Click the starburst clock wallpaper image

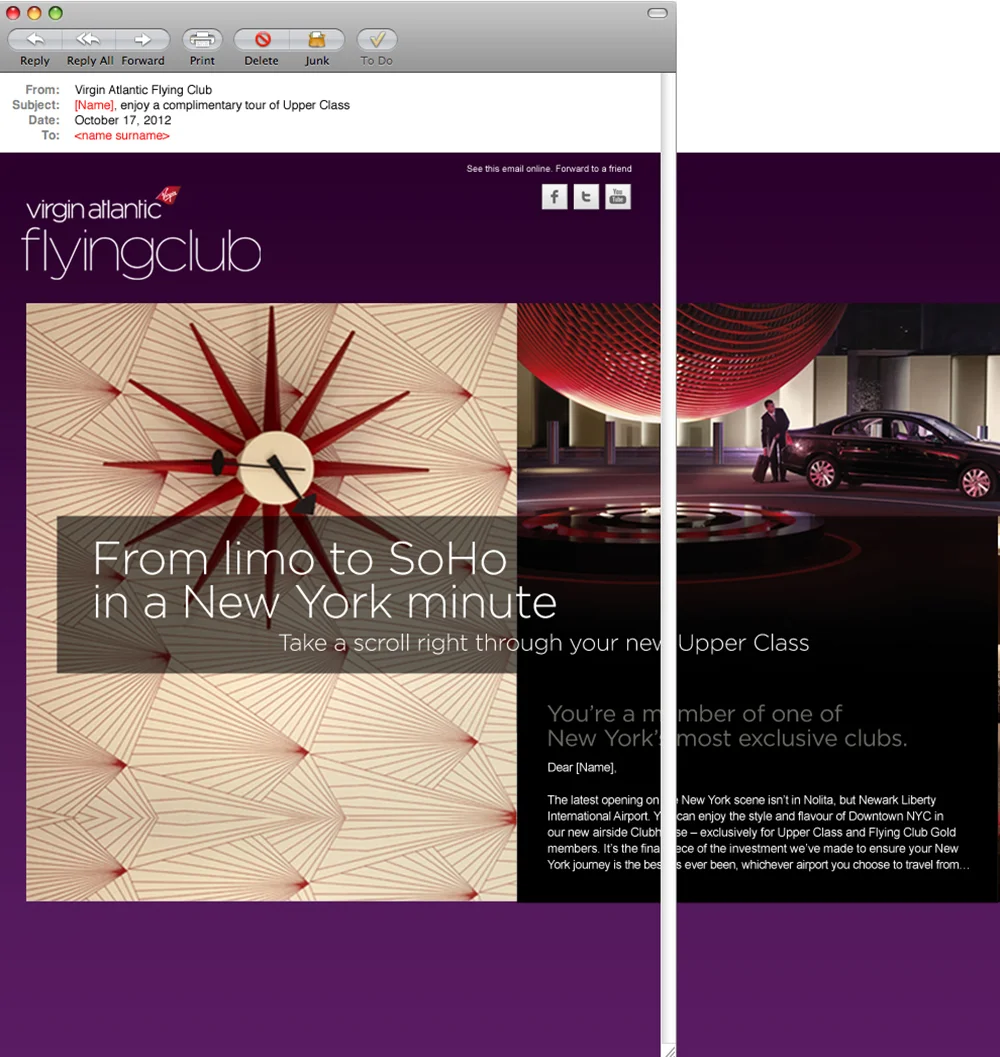tap(272, 602)
